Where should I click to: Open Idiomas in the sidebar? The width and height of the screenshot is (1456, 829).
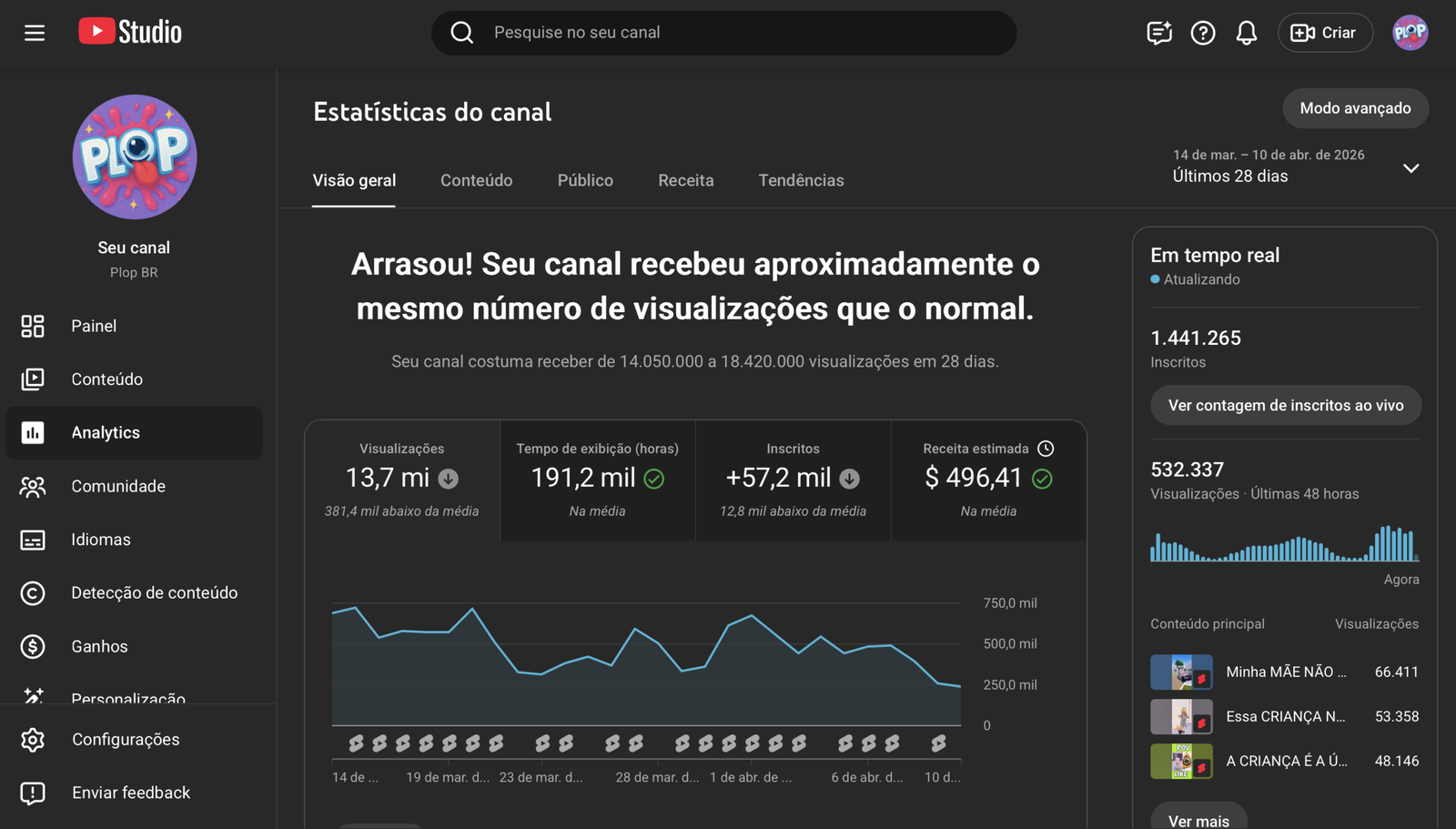point(135,540)
